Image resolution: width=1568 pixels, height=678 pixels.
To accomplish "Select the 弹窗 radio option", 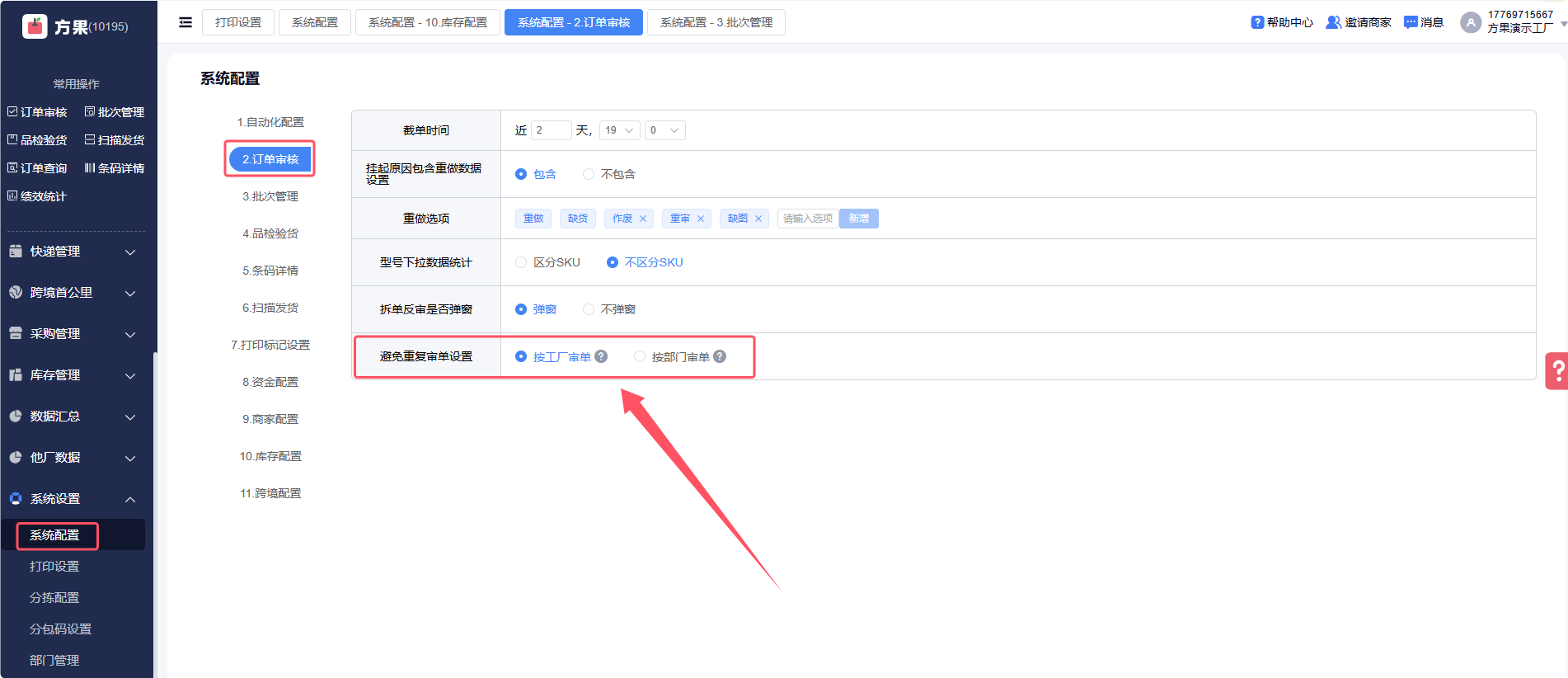I will pyautogui.click(x=521, y=309).
